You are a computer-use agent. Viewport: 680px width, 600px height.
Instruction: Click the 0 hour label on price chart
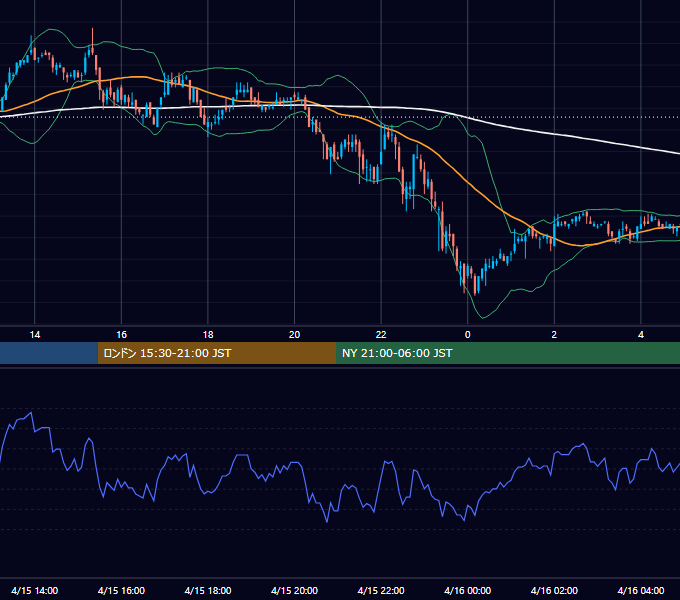coord(468,335)
